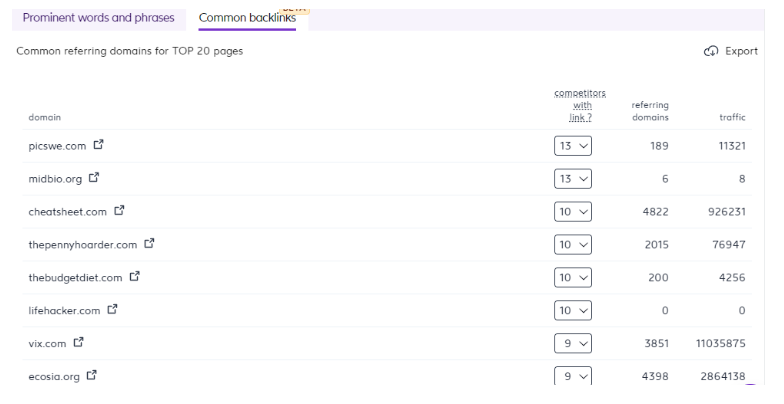Click the Export button label
Viewport: 784px width, 404px height.
741,52
